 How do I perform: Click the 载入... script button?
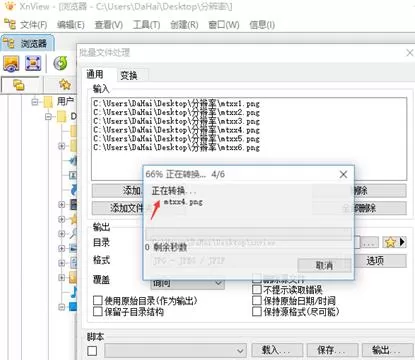click(276, 350)
